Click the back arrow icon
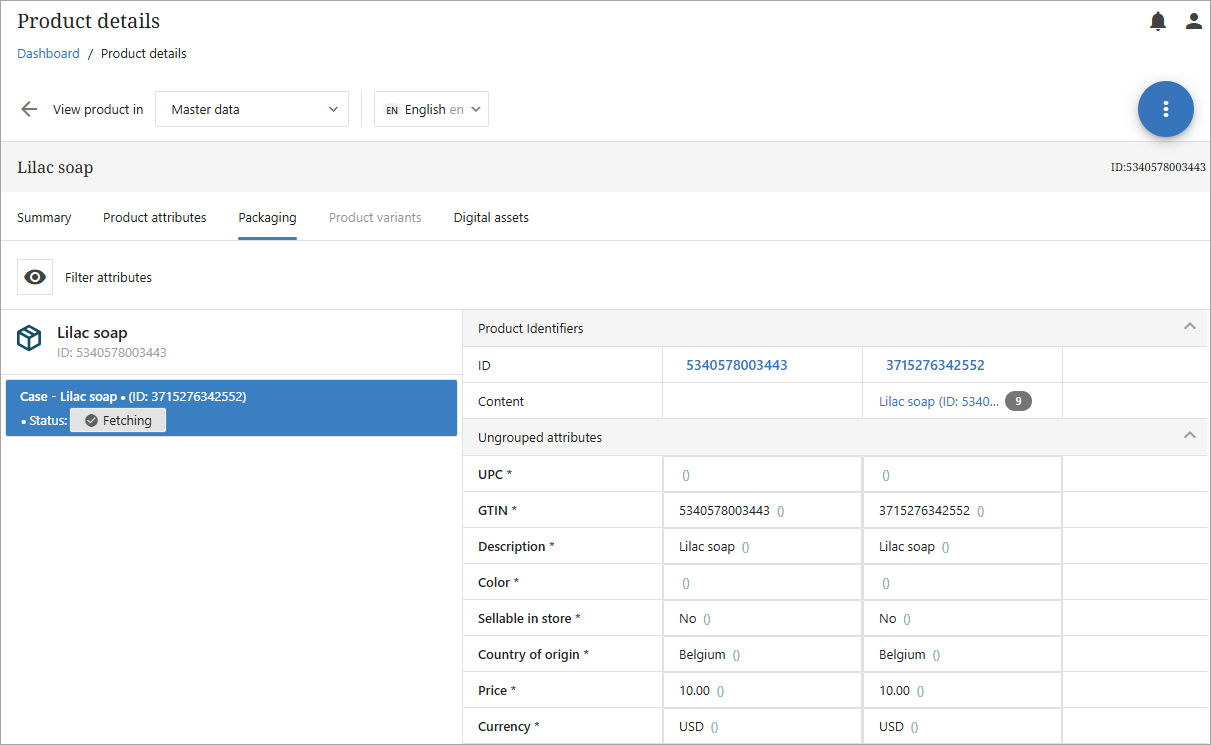Image resolution: width=1211 pixels, height=745 pixels. [x=29, y=109]
